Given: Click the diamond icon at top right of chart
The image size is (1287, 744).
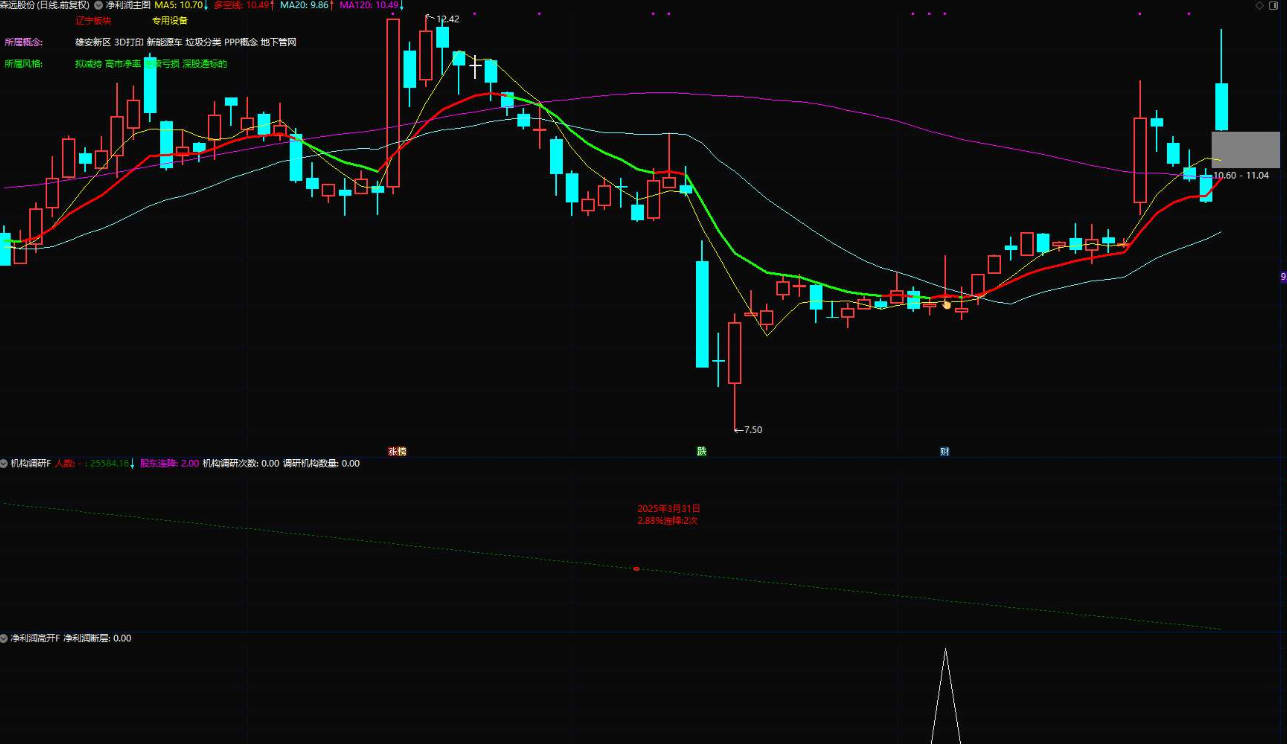Looking at the screenshot, I should coord(1260,5).
